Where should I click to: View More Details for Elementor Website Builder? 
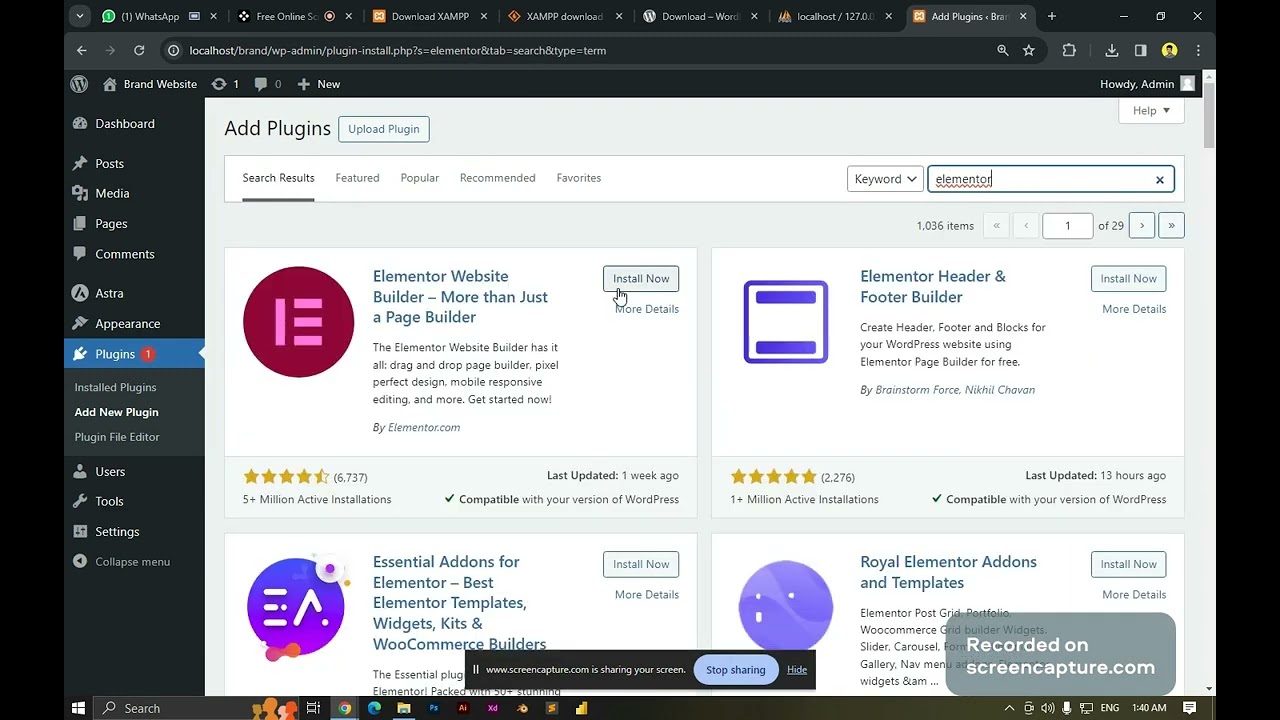click(647, 309)
